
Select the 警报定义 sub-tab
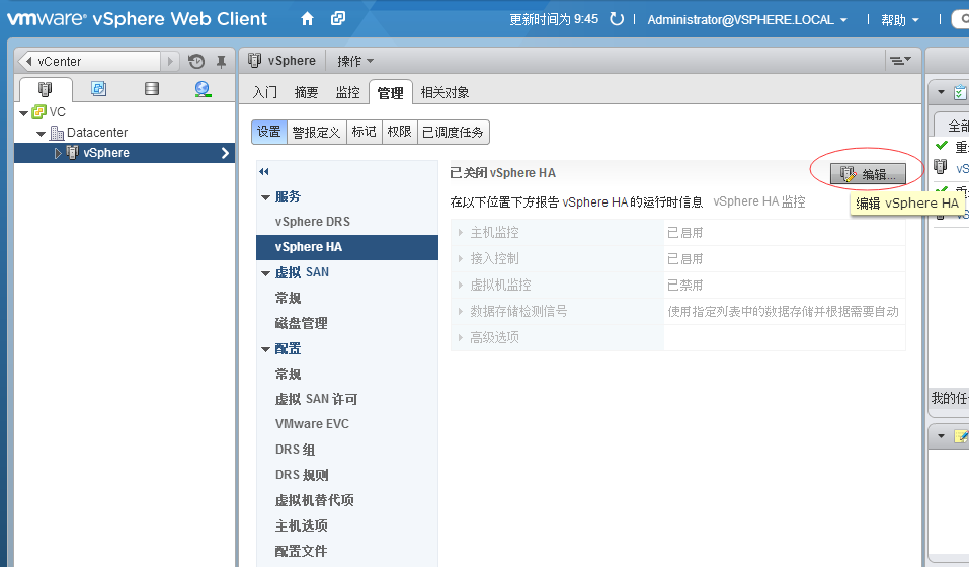(316, 132)
